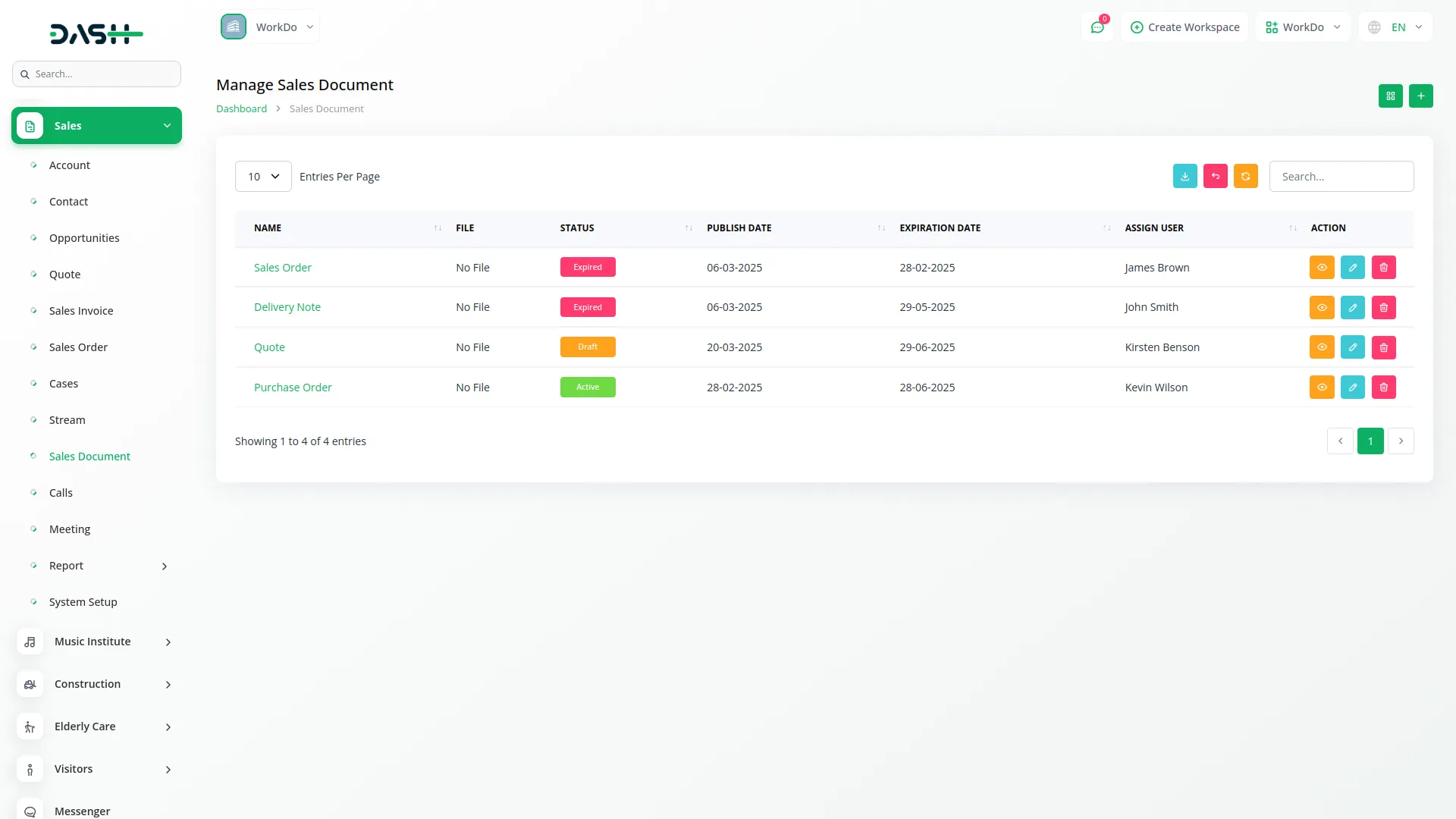Click the table search input field
Screen dimensions: 1456x819
[x=1341, y=177]
